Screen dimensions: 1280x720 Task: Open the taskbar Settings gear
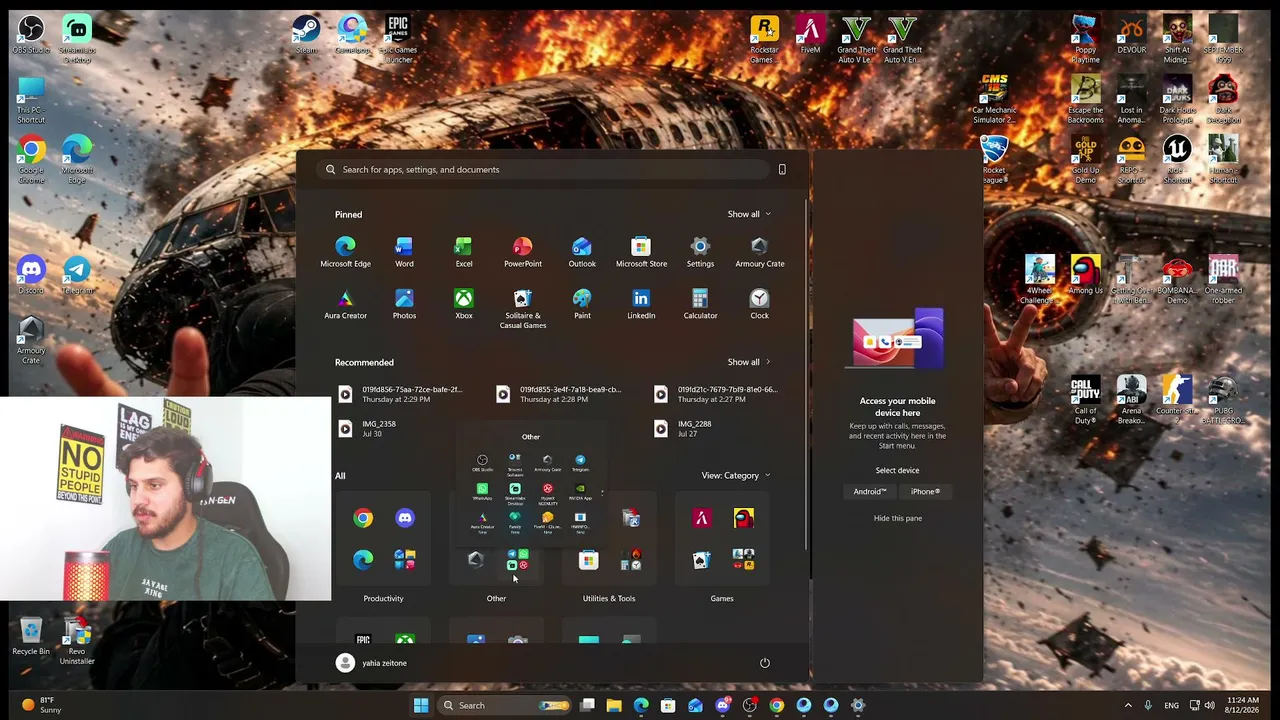858,705
